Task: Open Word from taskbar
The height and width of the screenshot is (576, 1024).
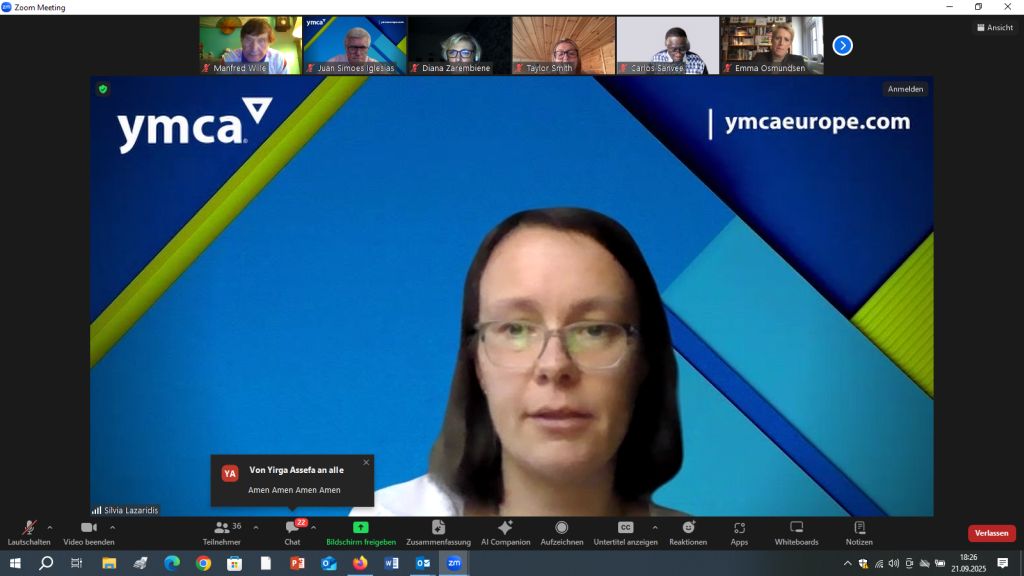Action: 391,563
